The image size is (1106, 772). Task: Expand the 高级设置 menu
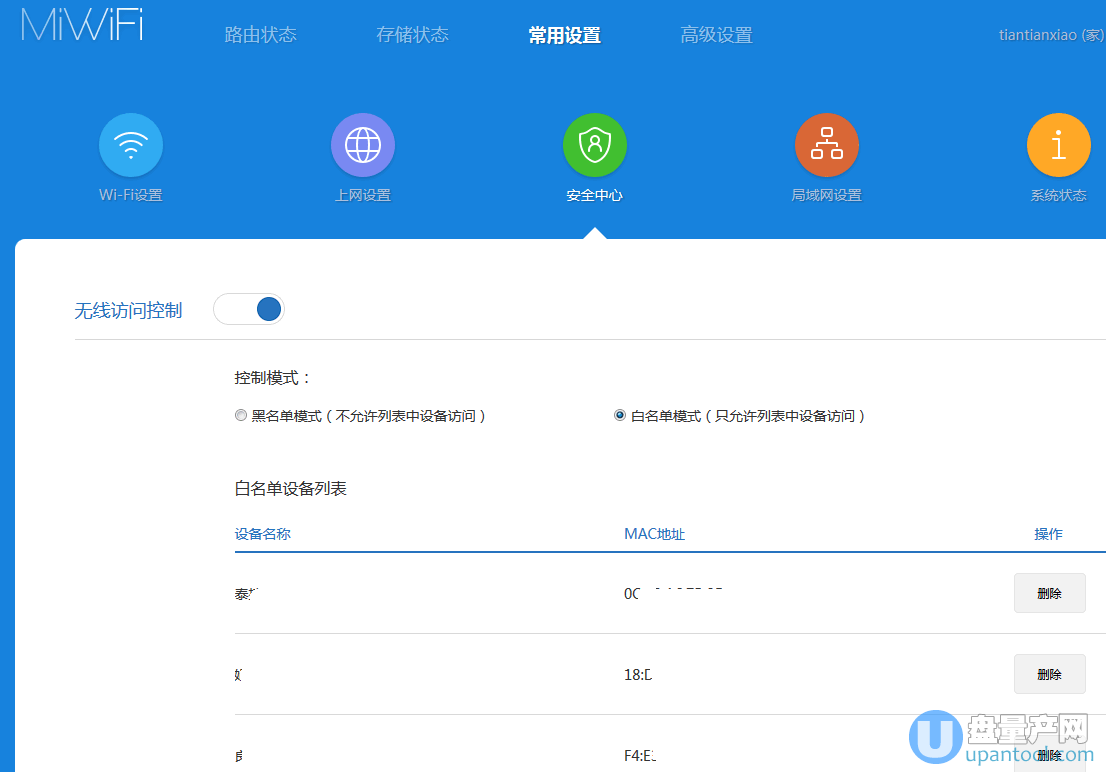coord(716,34)
